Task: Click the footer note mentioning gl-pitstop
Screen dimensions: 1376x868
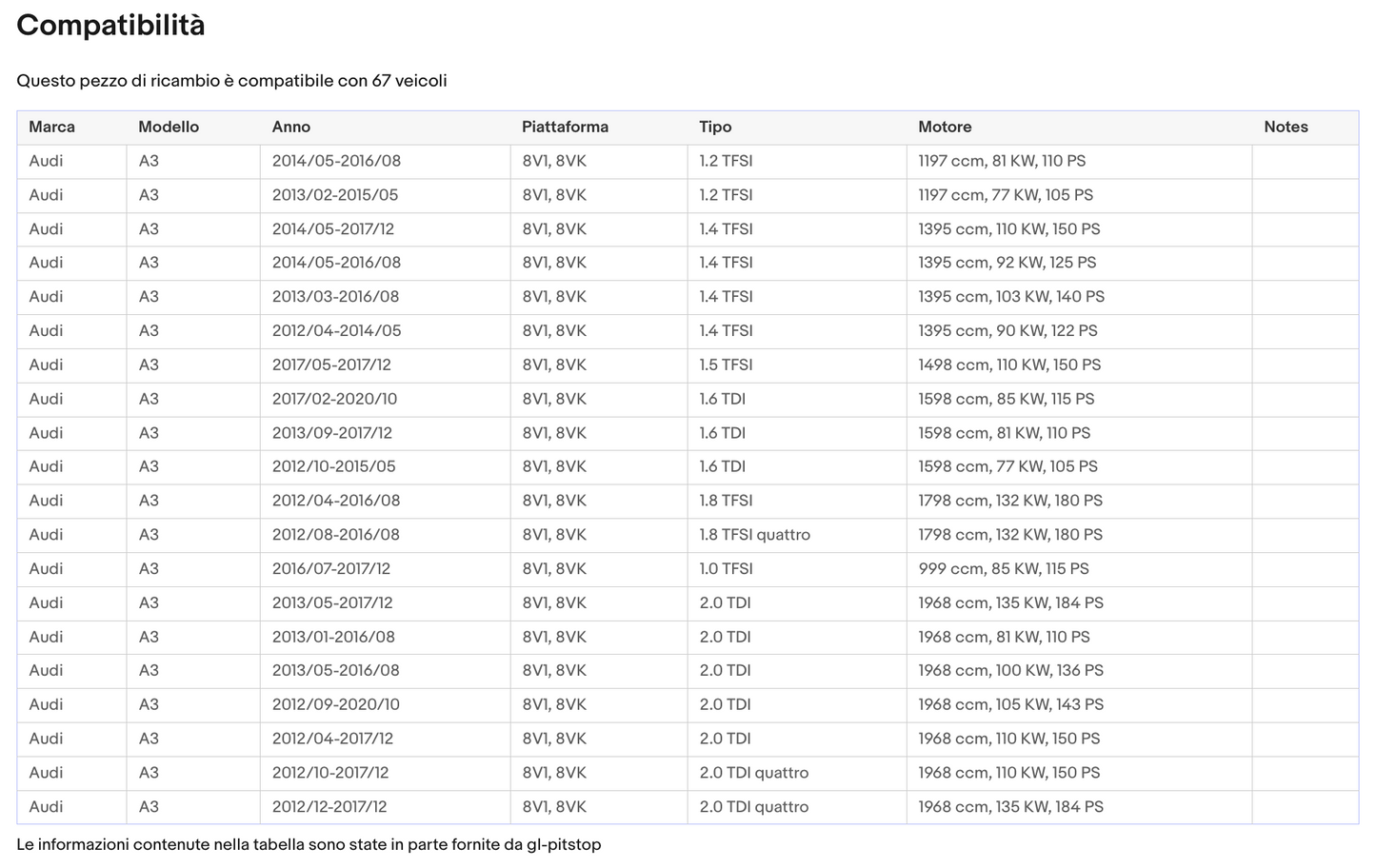Action: click(x=309, y=844)
